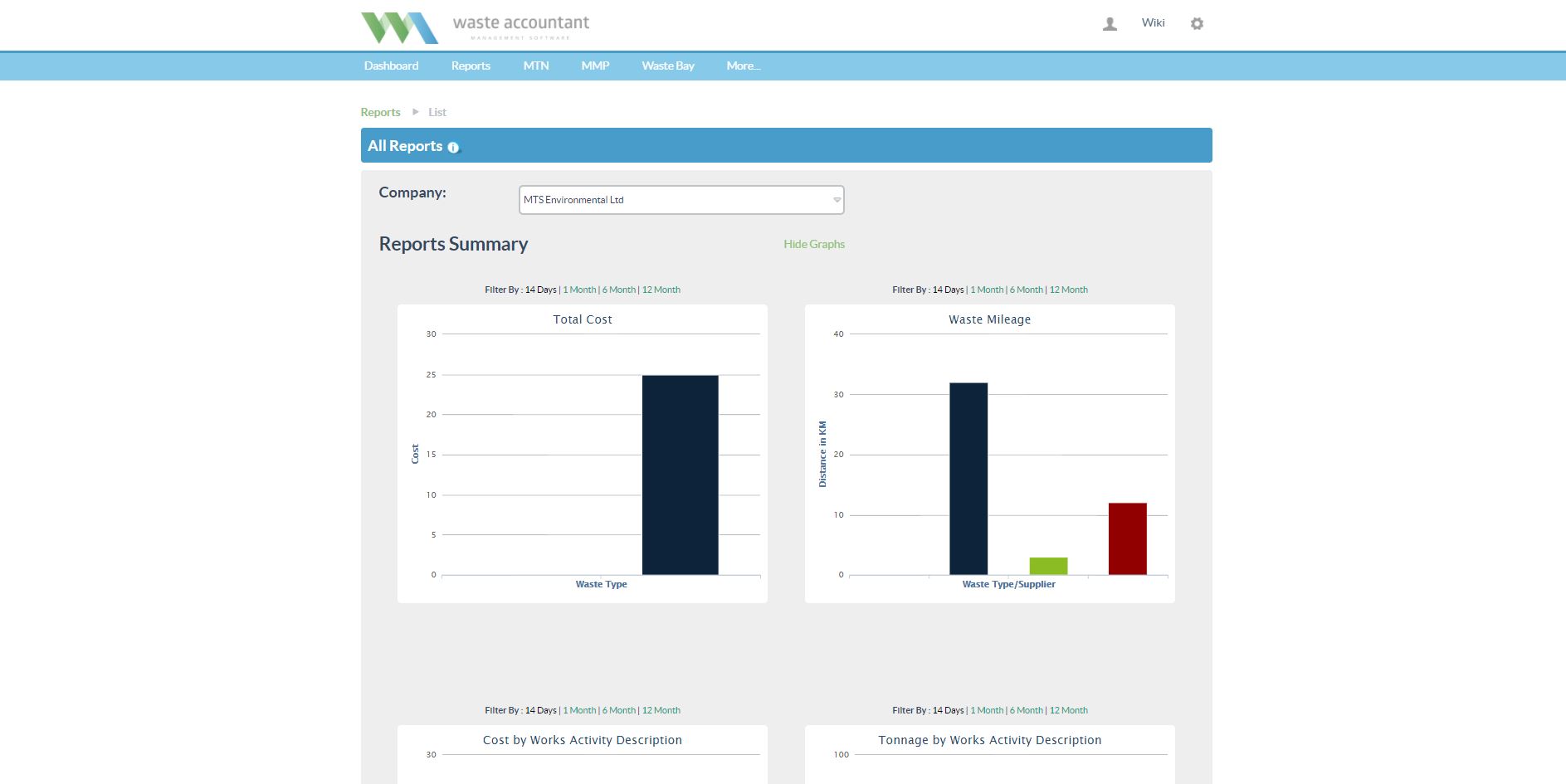This screenshot has height=784, width=1566.
Task: Click info icon beside All Reports
Action: coord(453,148)
